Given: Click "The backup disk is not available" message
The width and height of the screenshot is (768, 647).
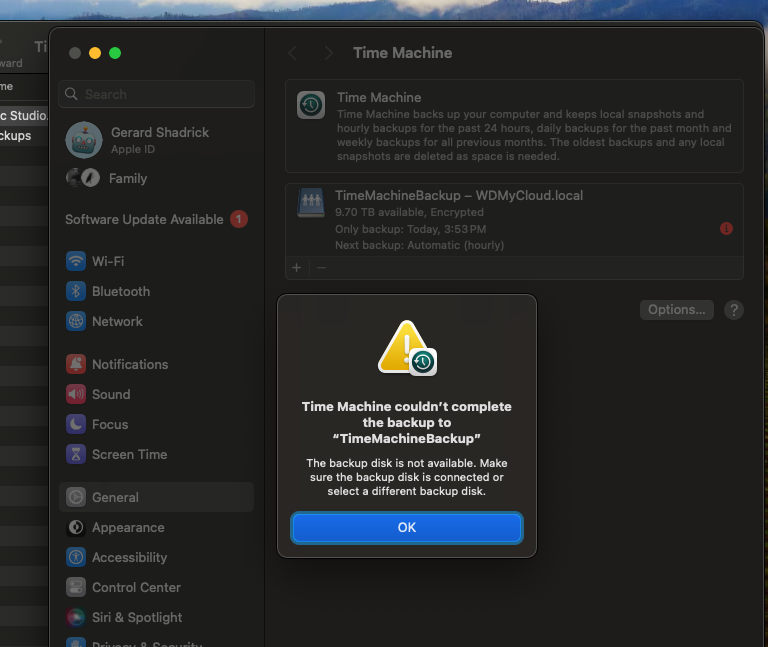Looking at the screenshot, I should [x=407, y=477].
